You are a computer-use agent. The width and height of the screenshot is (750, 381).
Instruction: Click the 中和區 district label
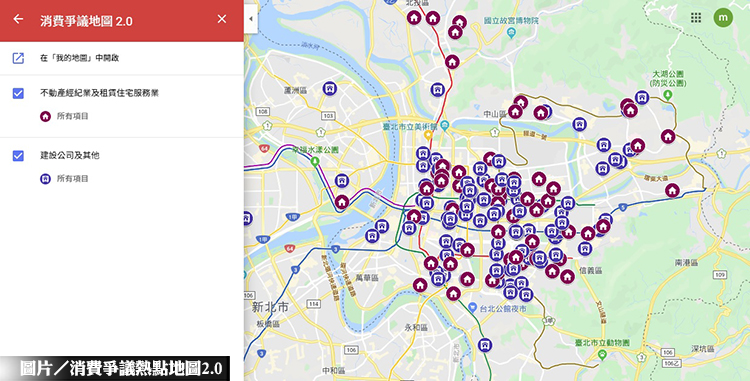coord(333,370)
